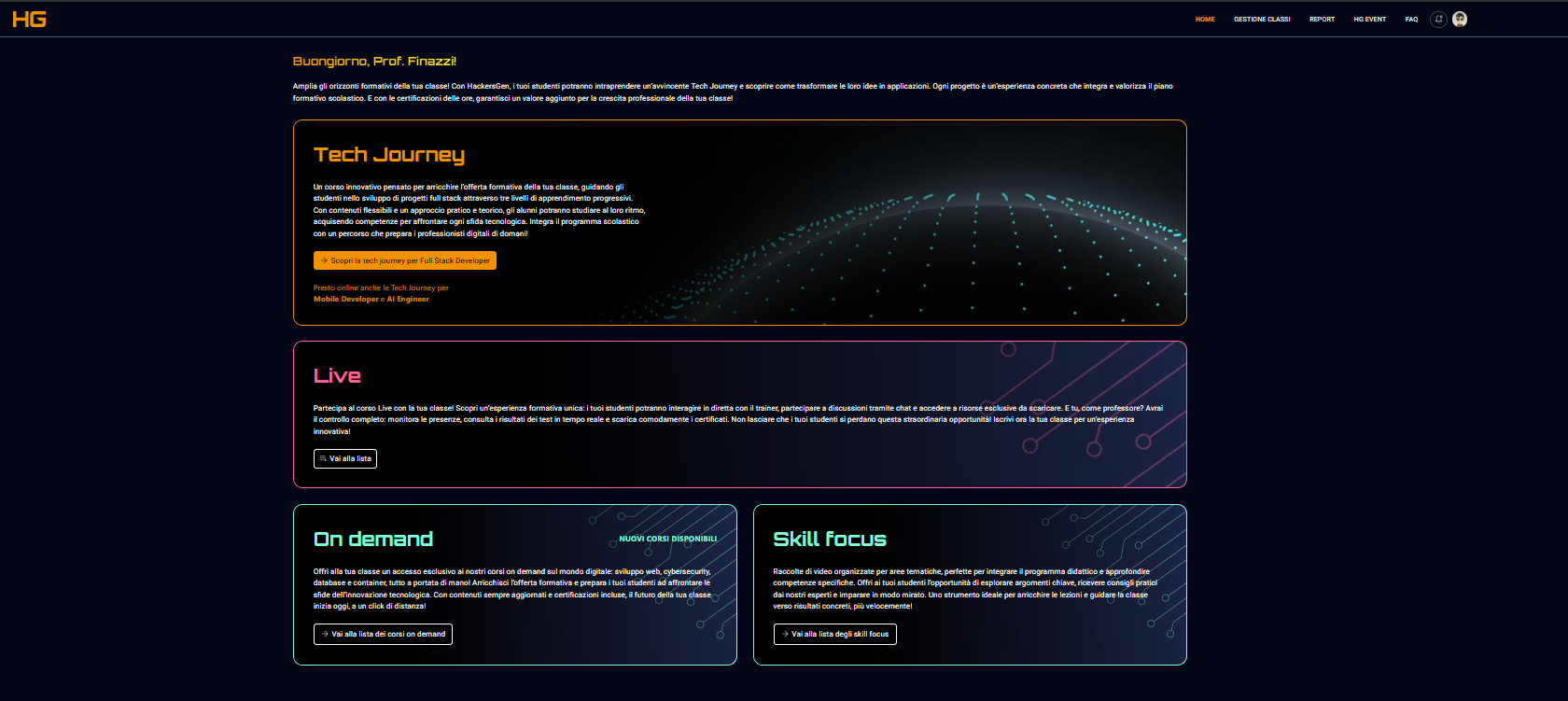
Task: Open the Report page from the navbar
Action: click(1322, 20)
